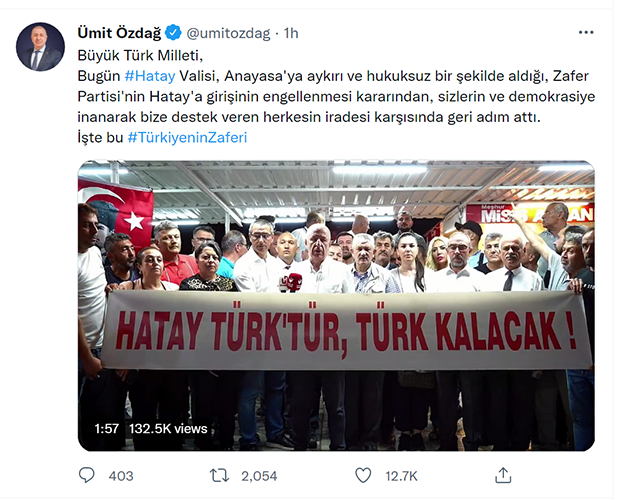Click the Ümit Özdağ display name
This screenshot has height=500, width=641.
point(119,33)
